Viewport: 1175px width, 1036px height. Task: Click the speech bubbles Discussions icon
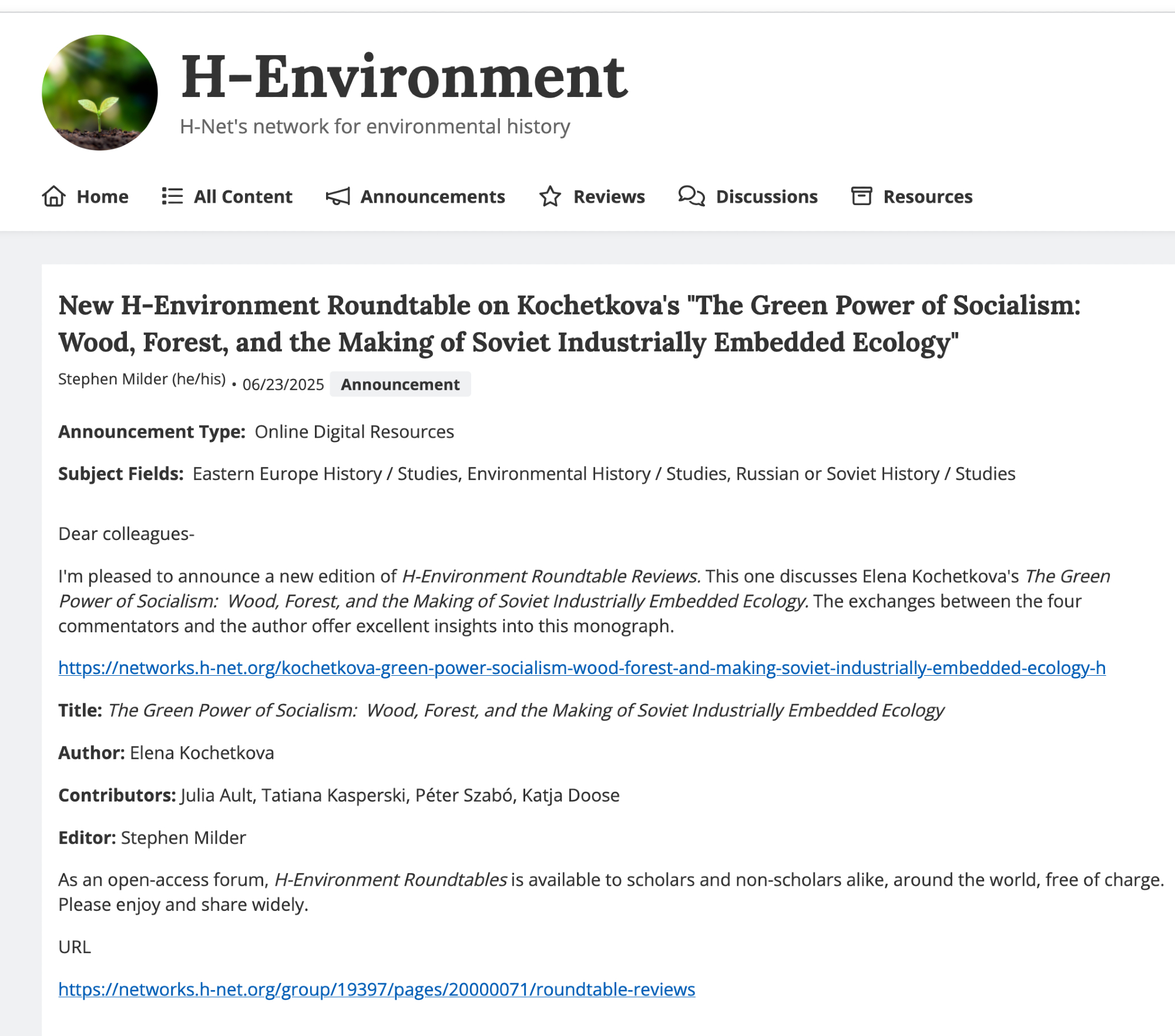(x=691, y=196)
